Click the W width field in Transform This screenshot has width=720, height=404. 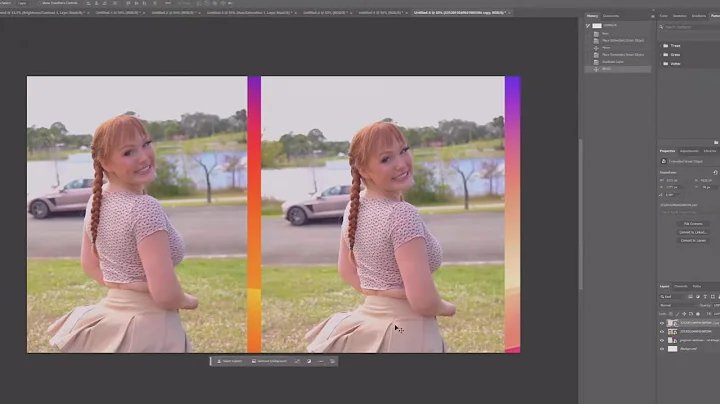[672, 180]
